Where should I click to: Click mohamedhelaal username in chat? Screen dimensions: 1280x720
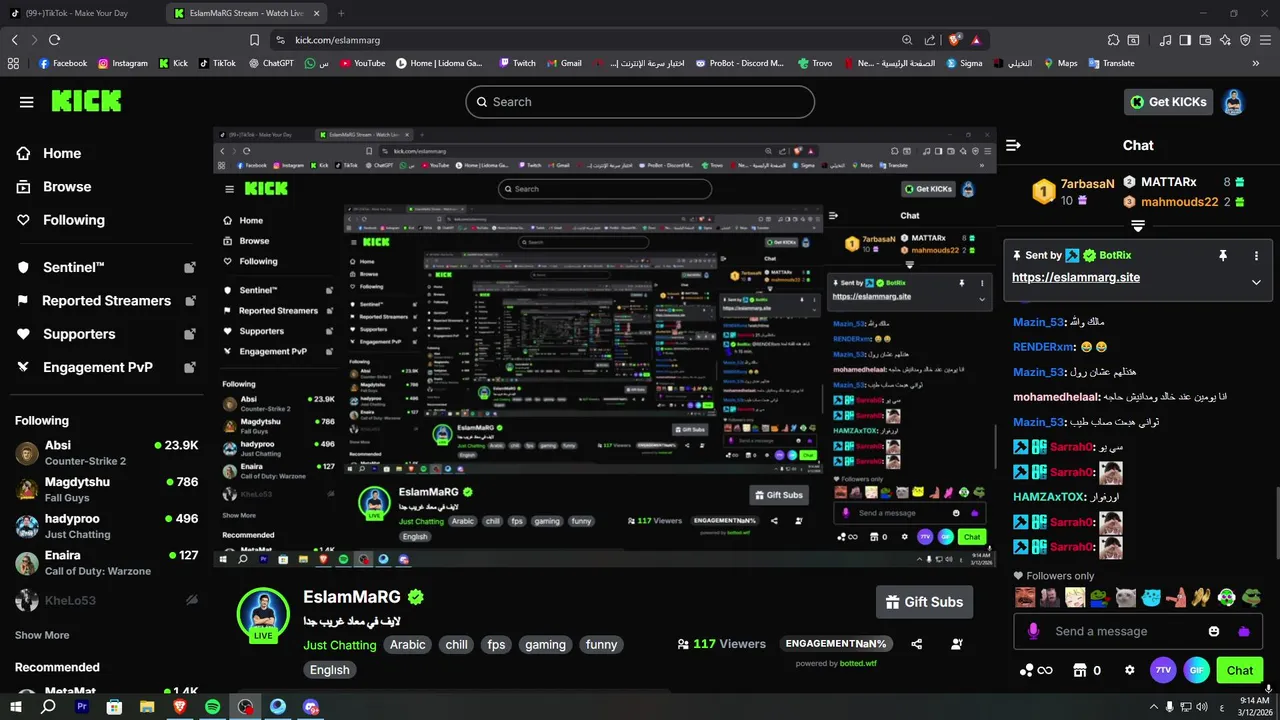[1056, 397]
